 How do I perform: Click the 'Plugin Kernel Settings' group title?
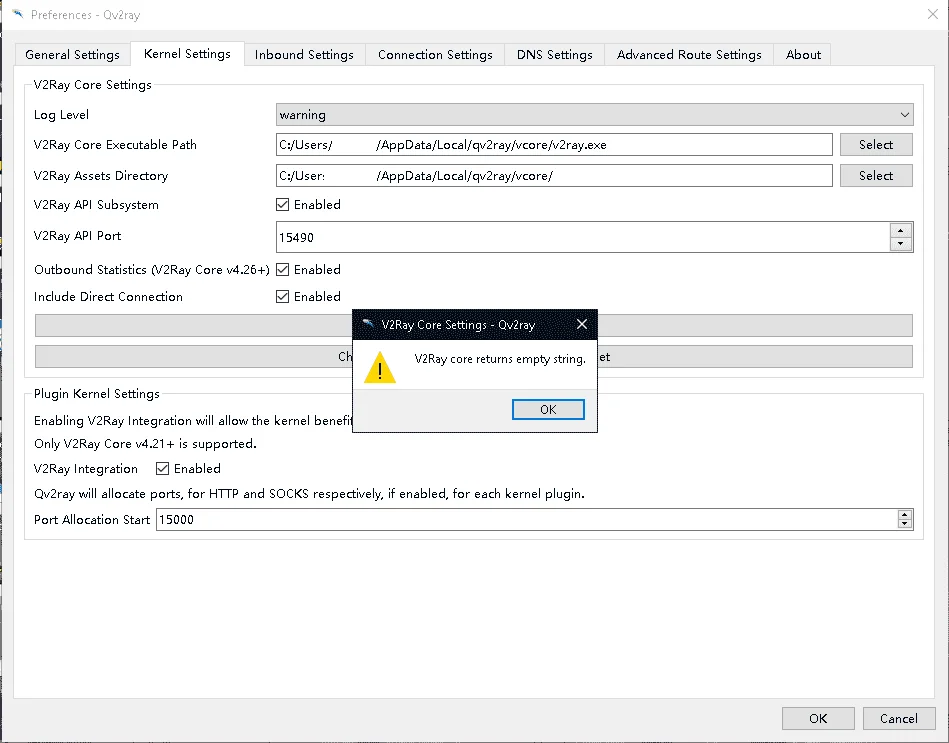click(x=97, y=393)
